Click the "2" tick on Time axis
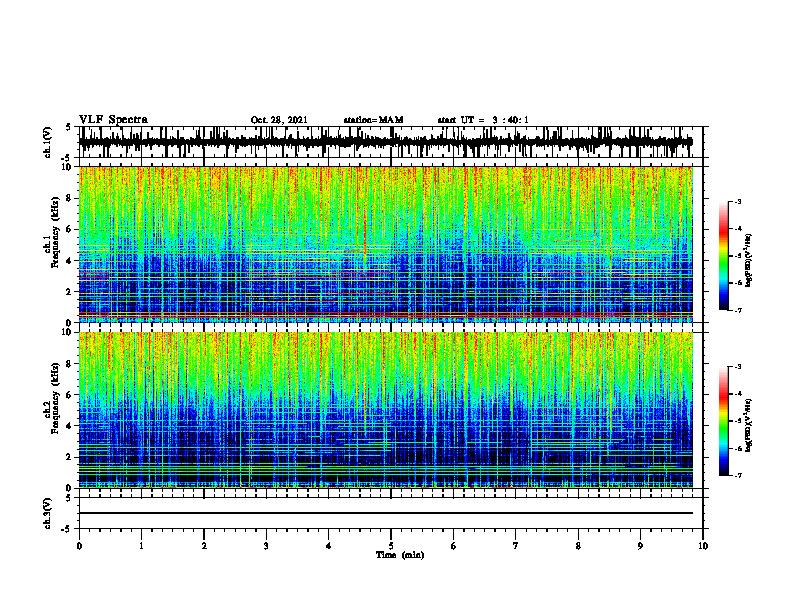Image resolution: width=792 pixels, height=612 pixels. 204,546
